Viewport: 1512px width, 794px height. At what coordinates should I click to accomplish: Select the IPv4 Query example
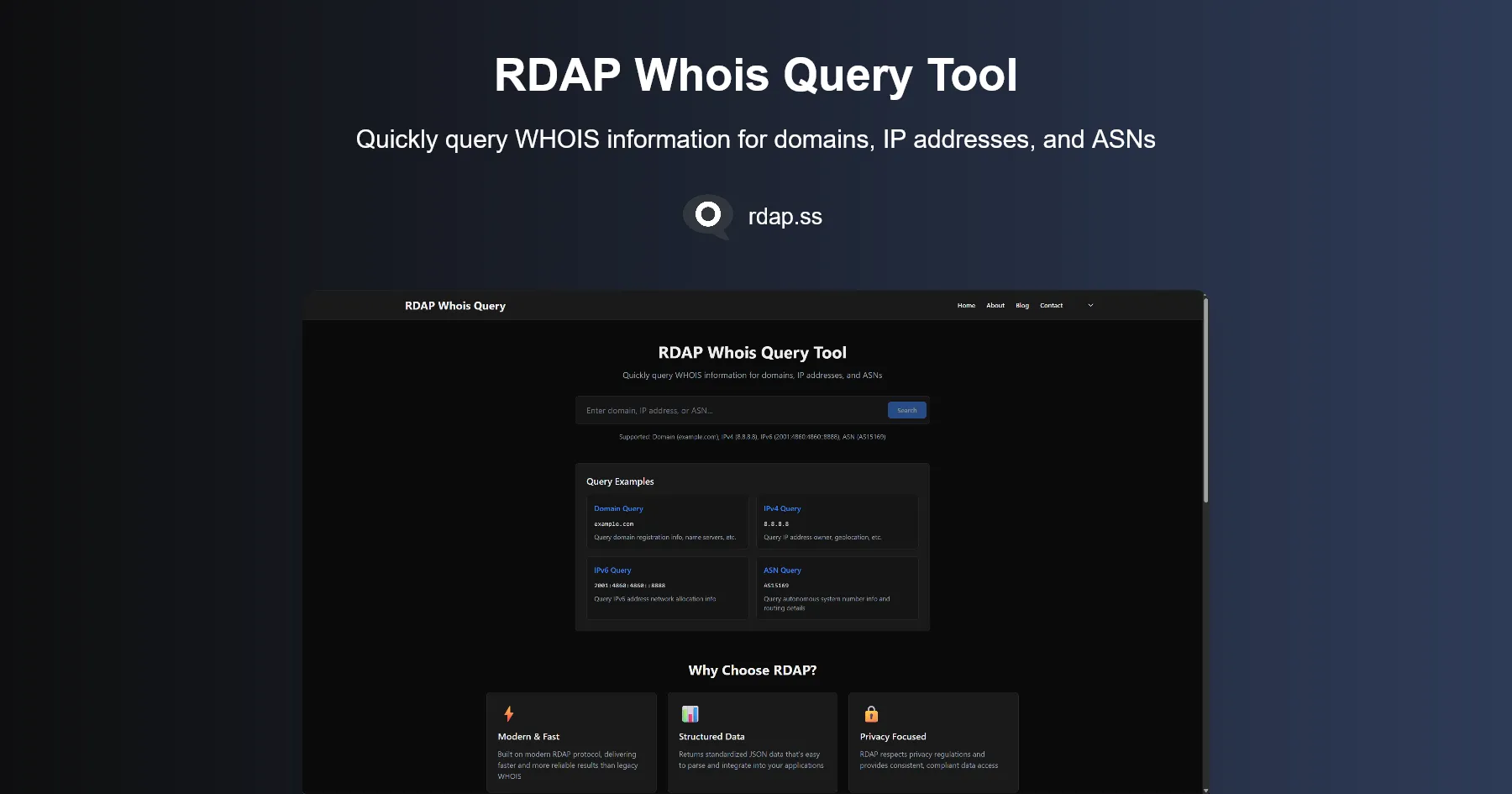click(x=782, y=508)
